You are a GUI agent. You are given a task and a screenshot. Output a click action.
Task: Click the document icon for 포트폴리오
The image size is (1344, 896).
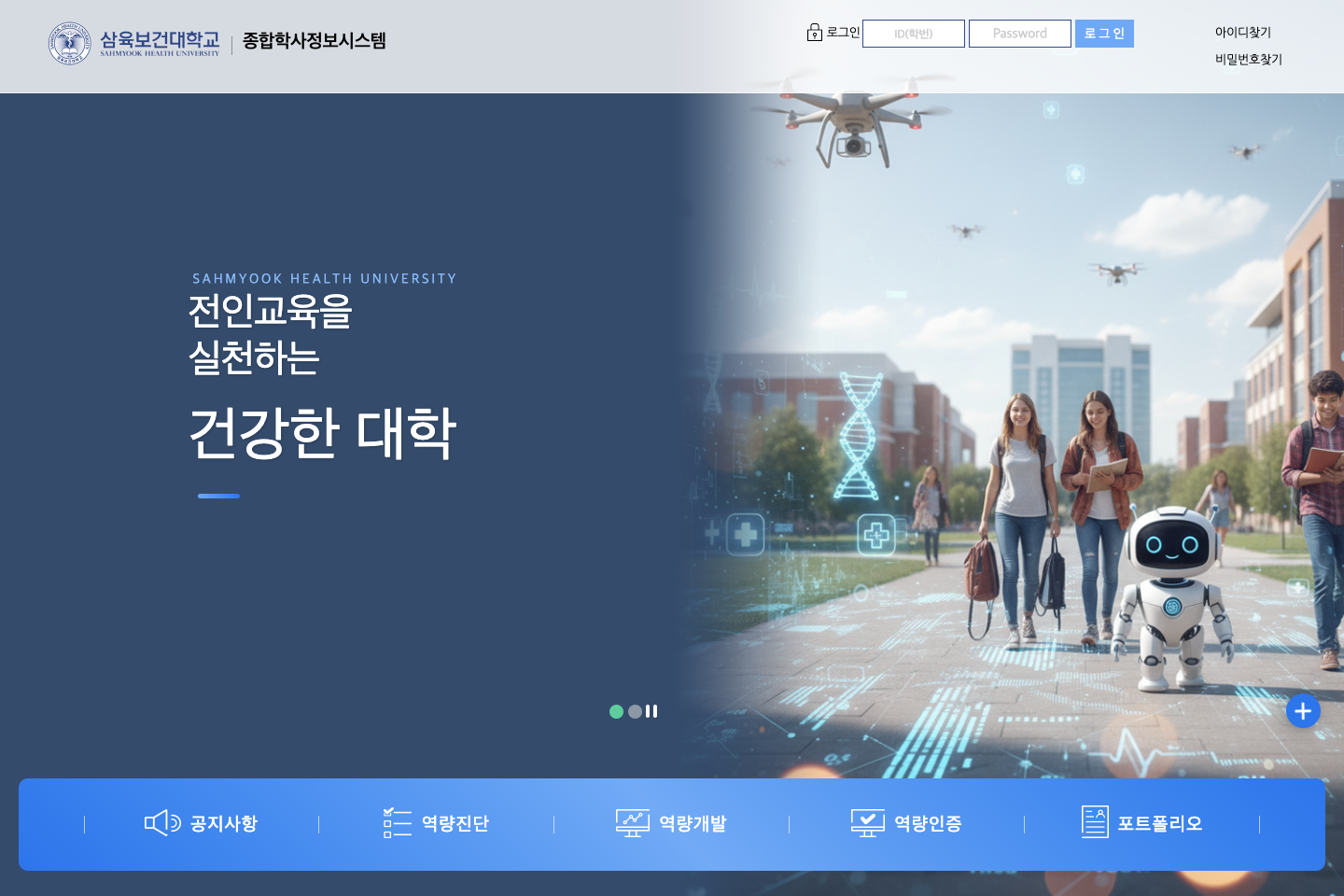(x=1095, y=822)
